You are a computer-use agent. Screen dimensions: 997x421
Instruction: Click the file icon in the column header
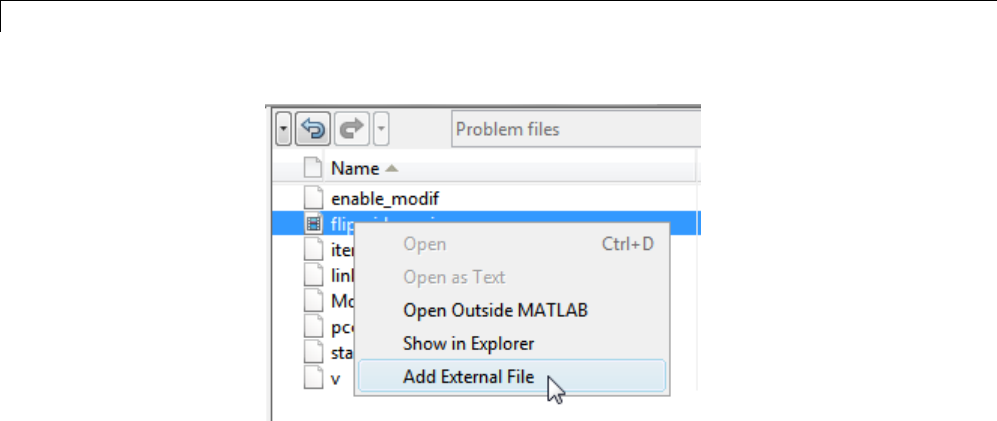[313, 169]
